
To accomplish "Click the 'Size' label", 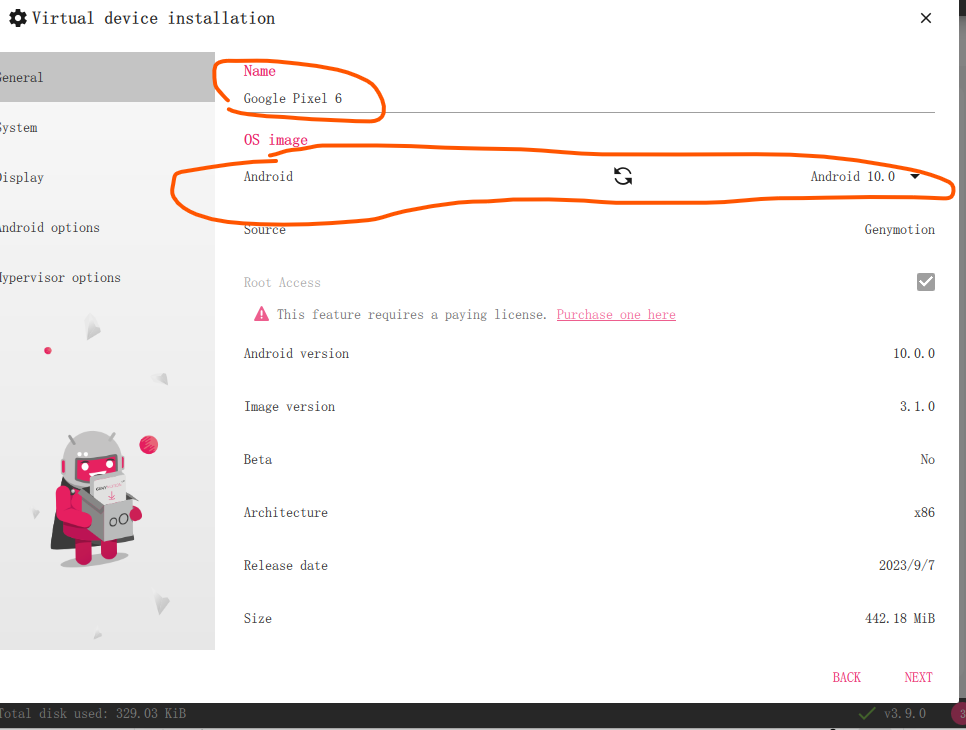I will tap(258, 618).
